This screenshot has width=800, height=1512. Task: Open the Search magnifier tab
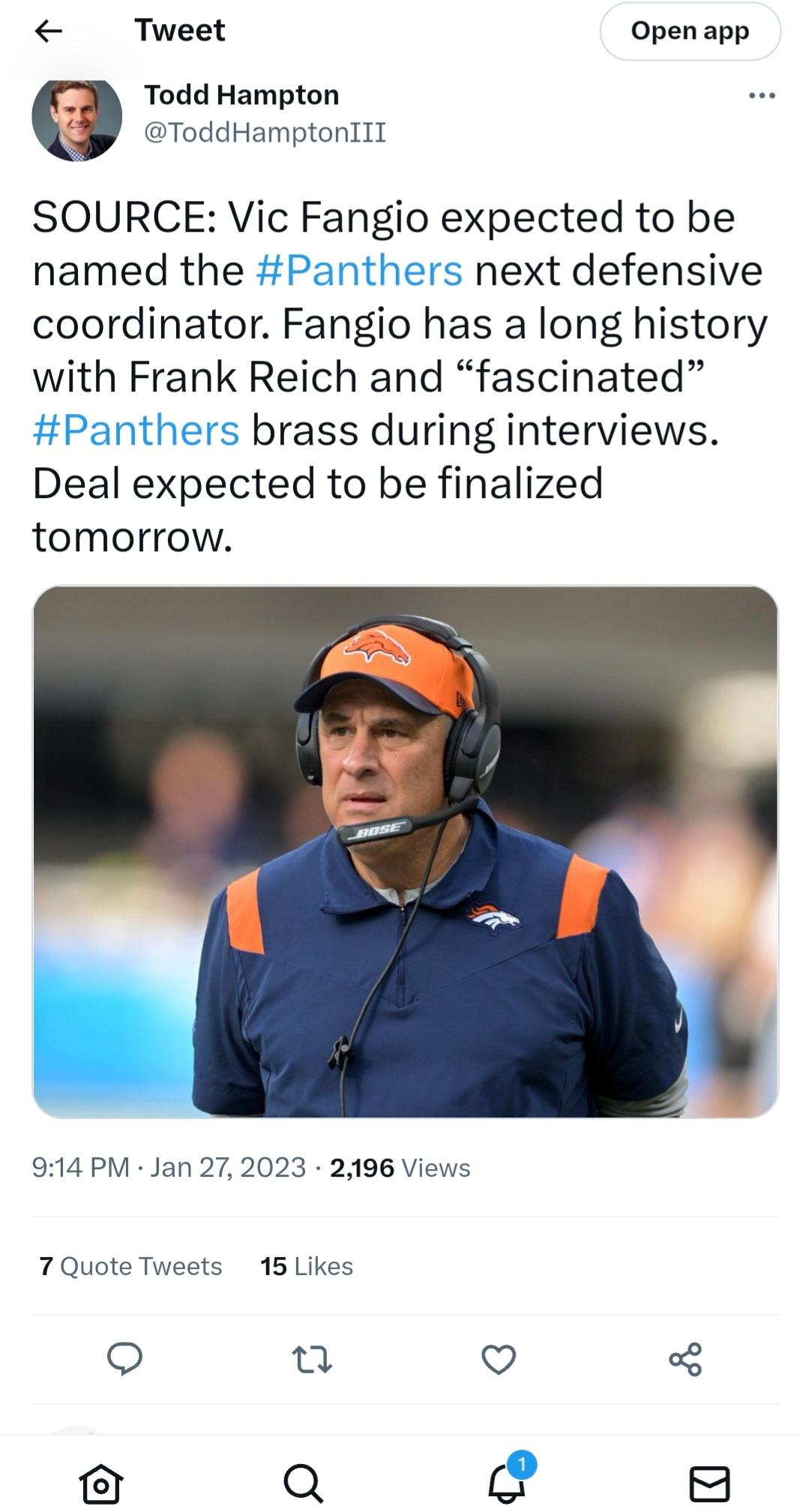pyautogui.click(x=304, y=1483)
